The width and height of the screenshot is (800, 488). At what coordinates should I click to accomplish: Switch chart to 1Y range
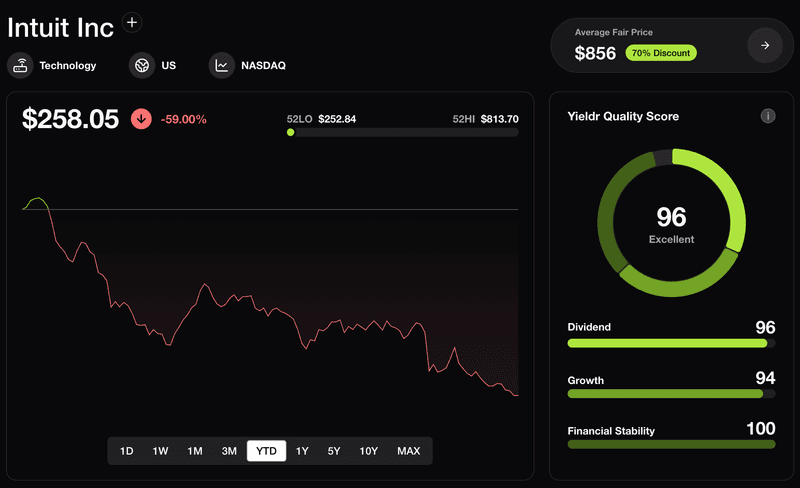click(x=302, y=451)
